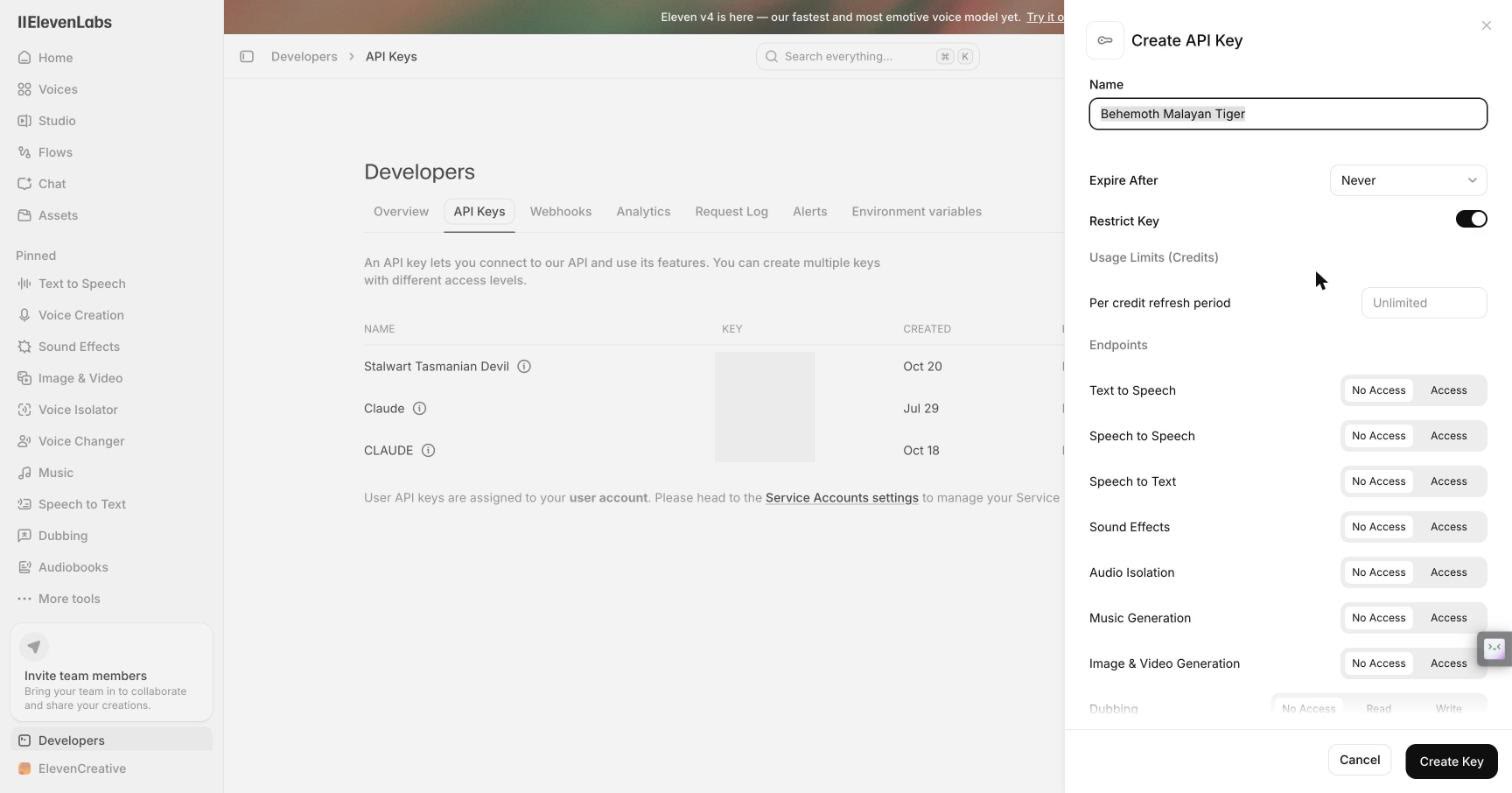Switch to the Overview tab
Image resolution: width=1512 pixels, height=793 pixels.
click(x=401, y=212)
